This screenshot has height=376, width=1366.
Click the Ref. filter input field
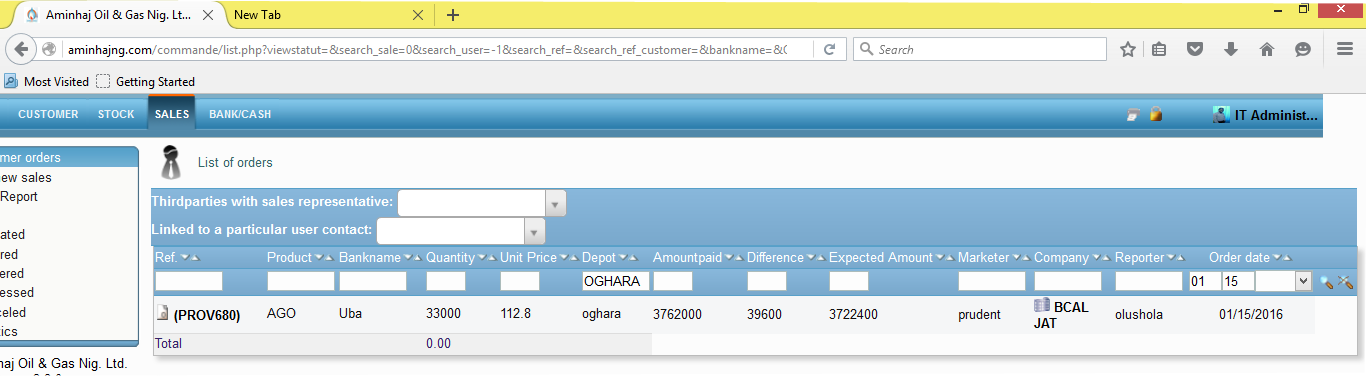(x=189, y=282)
